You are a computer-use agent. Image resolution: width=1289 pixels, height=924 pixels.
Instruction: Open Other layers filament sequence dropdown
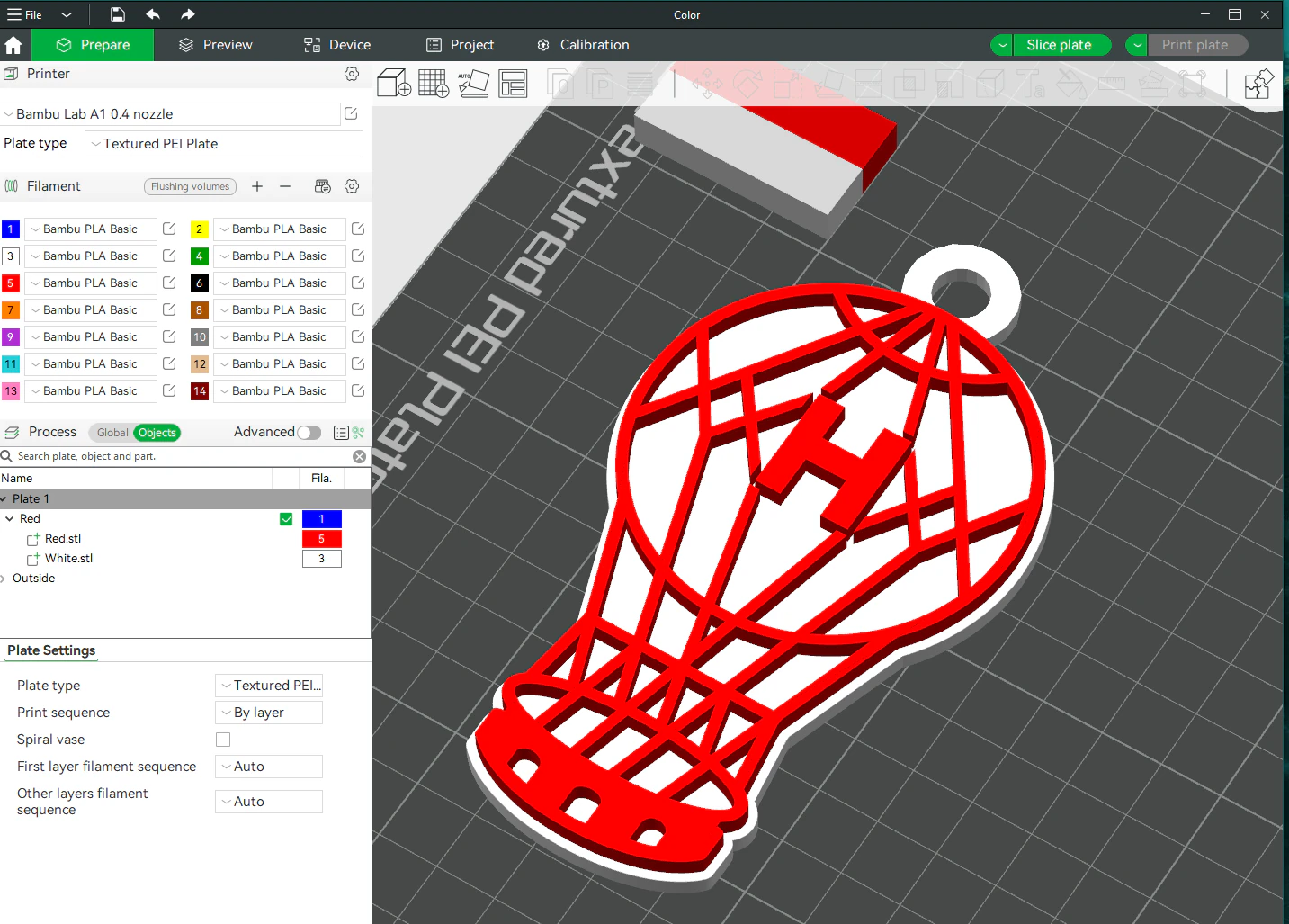[269, 802]
